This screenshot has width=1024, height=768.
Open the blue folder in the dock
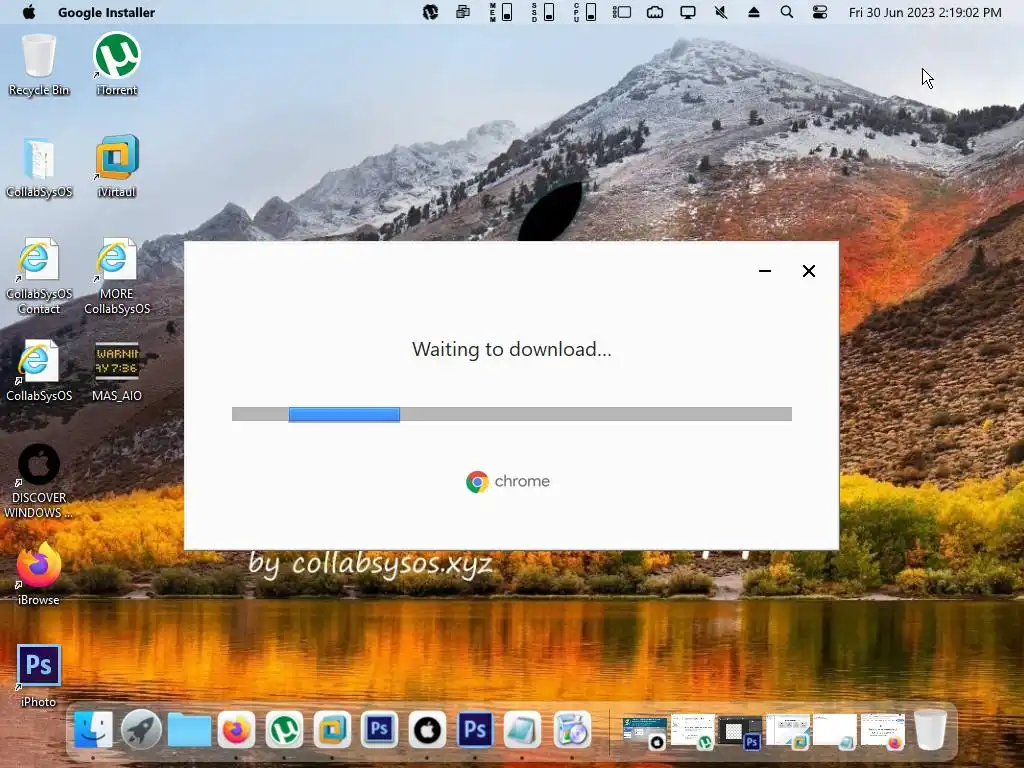click(x=189, y=729)
